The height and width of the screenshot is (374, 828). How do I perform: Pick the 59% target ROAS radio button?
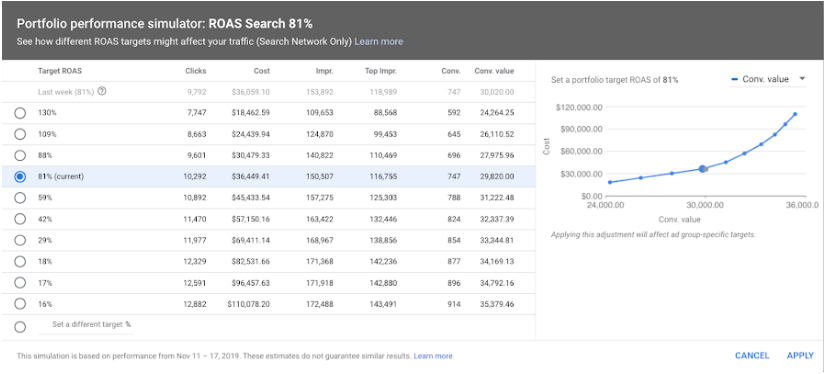click(x=20, y=198)
